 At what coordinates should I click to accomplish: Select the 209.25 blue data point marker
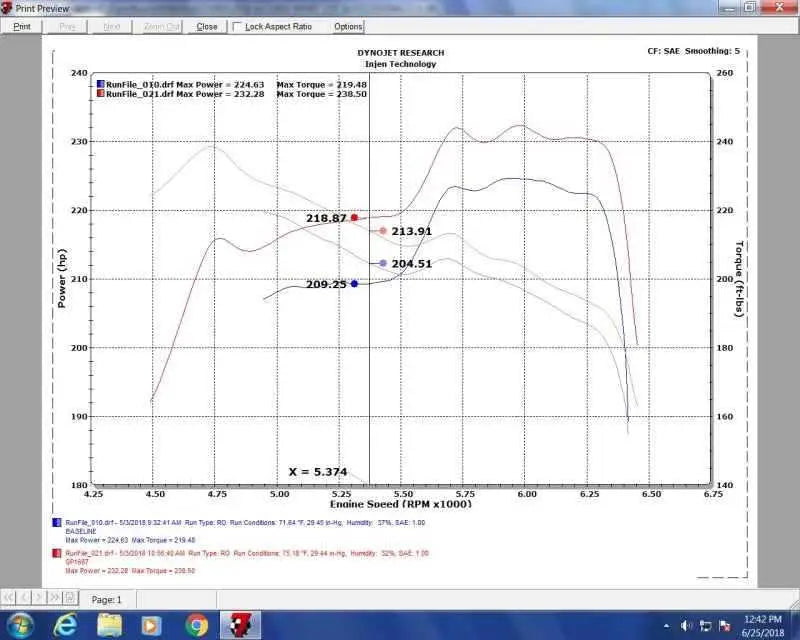pyautogui.click(x=354, y=283)
